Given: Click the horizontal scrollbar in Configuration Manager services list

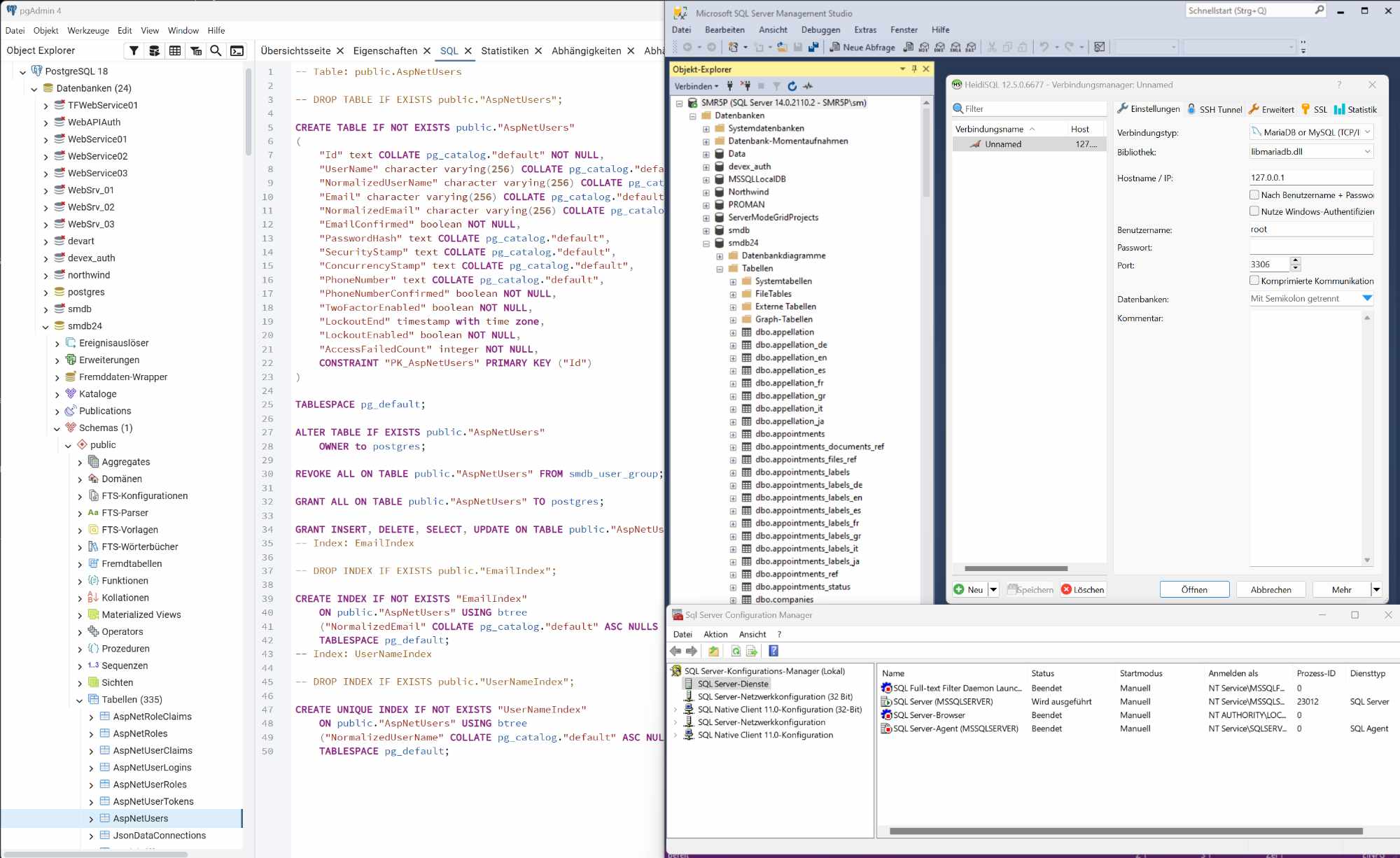Looking at the screenshot, I should 1126,831.
